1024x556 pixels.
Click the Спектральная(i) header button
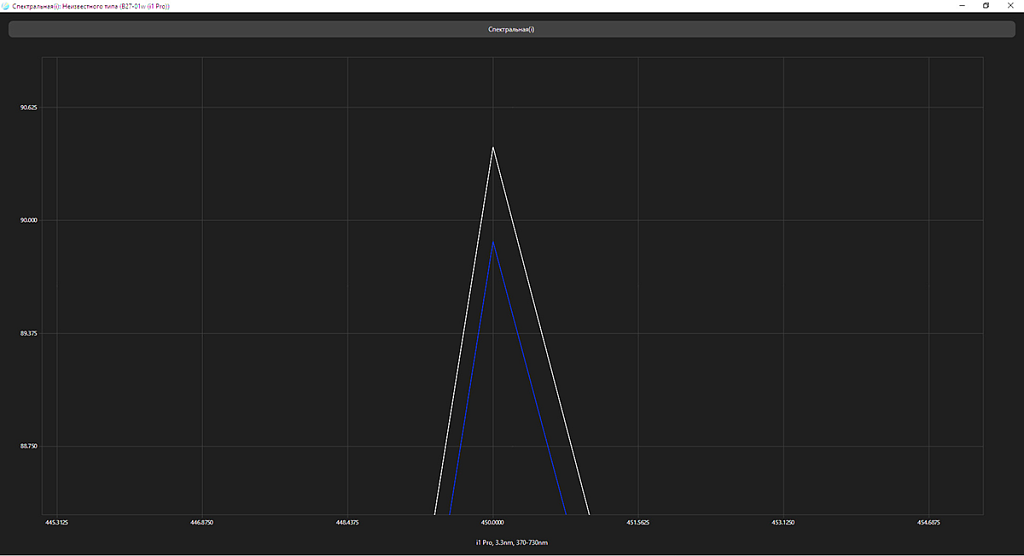pos(511,29)
